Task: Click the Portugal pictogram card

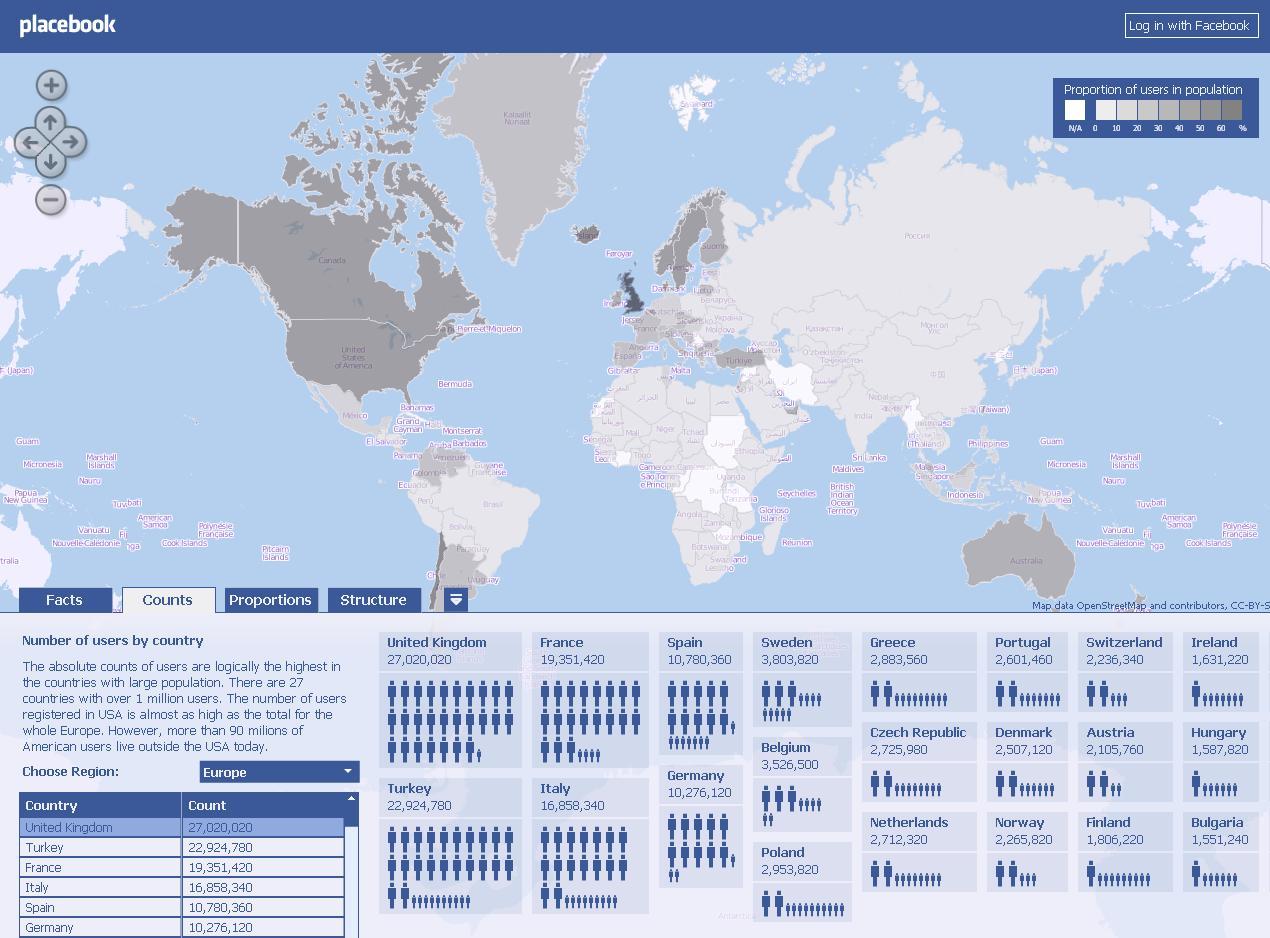Action: pos(1027,671)
